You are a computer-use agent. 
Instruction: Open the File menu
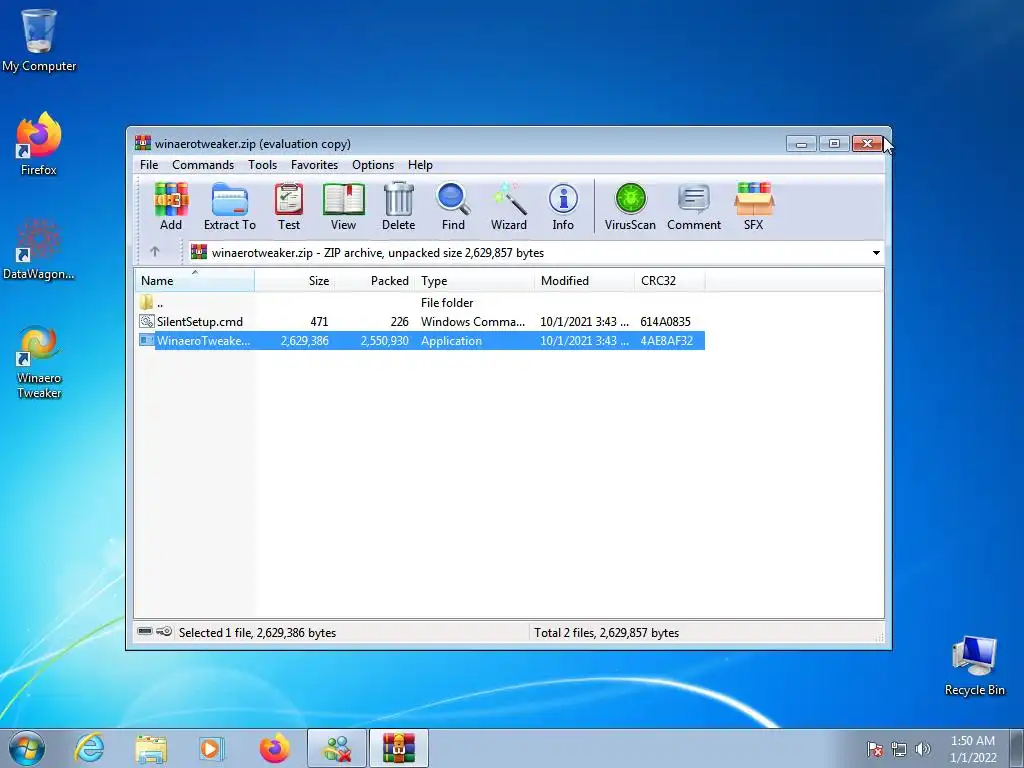click(x=149, y=165)
